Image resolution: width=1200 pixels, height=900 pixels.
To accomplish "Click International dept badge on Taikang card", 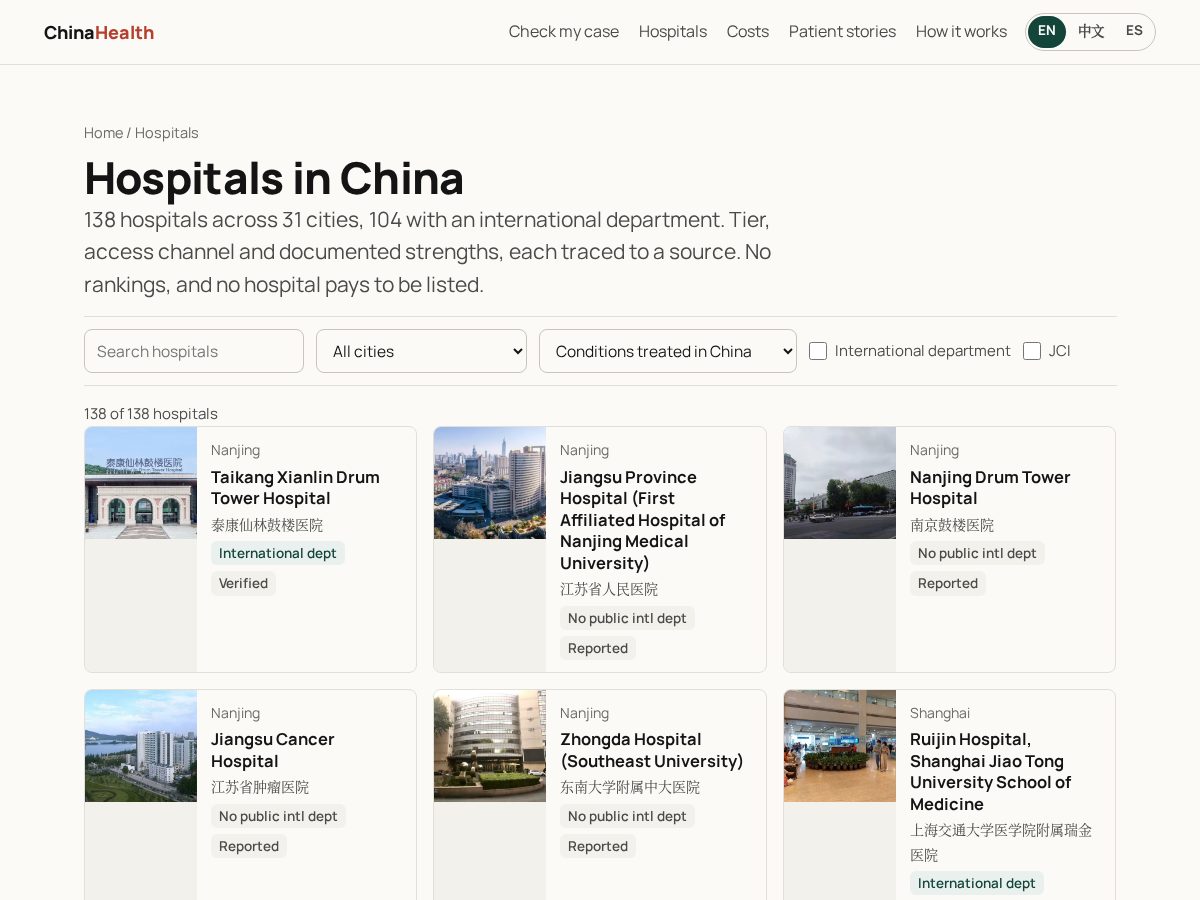I will tap(278, 553).
